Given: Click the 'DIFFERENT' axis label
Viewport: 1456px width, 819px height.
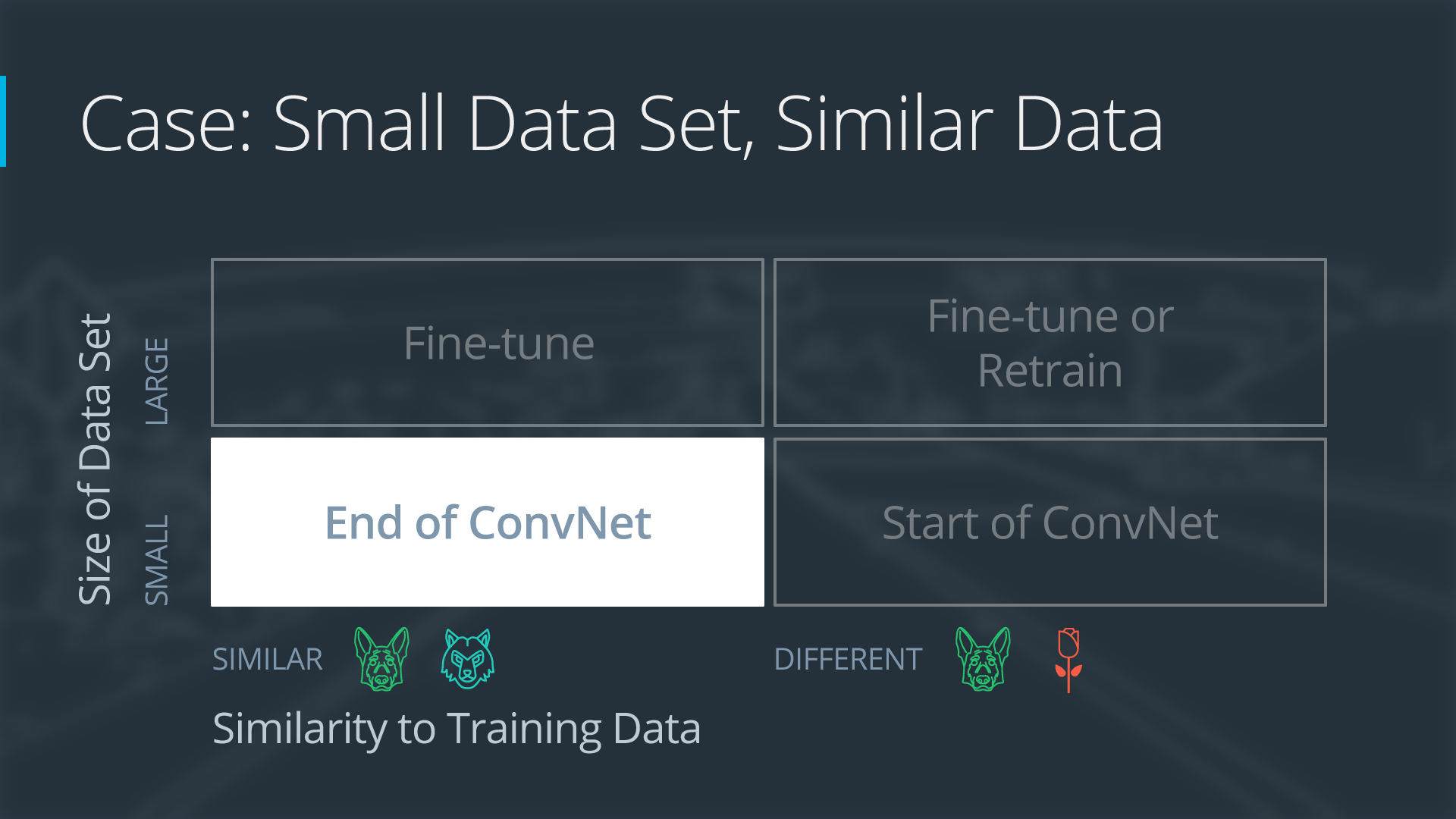Looking at the screenshot, I should [x=848, y=659].
